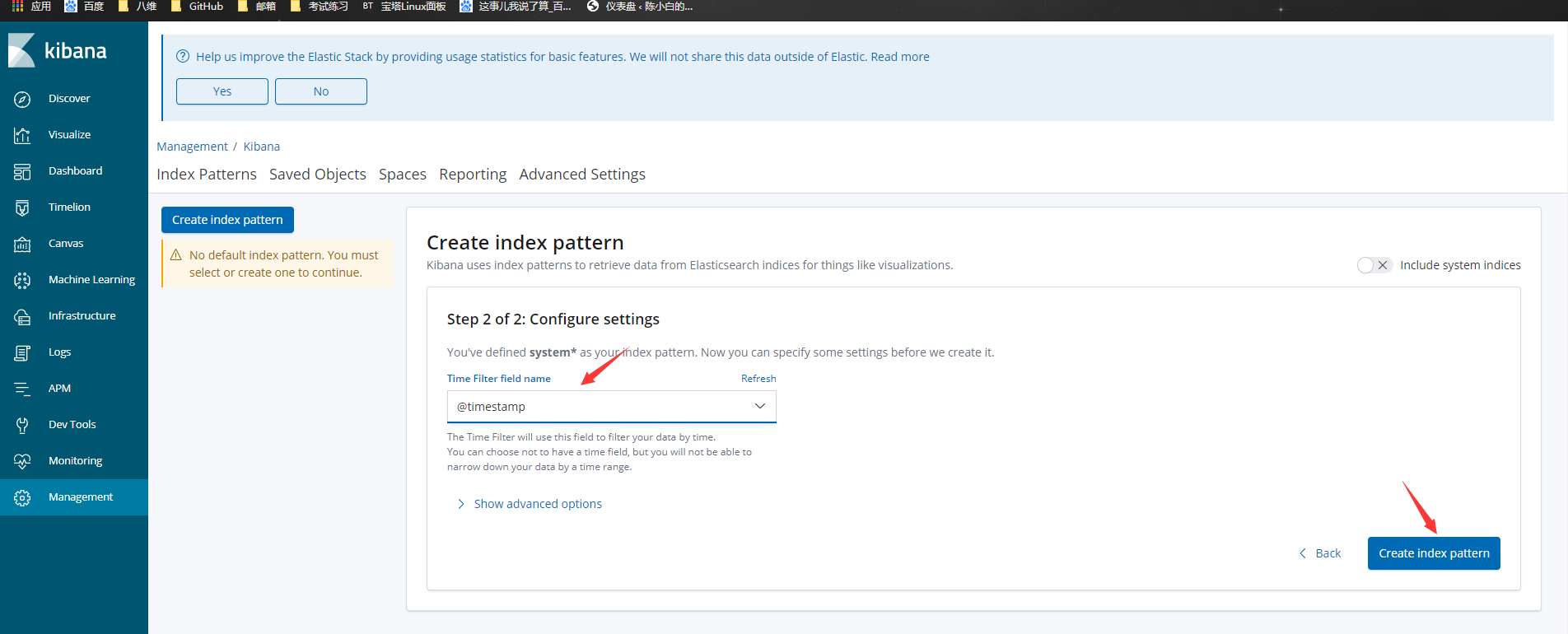This screenshot has width=1568, height=634.
Task: Go to Advanced Settings tab
Action: (582, 175)
